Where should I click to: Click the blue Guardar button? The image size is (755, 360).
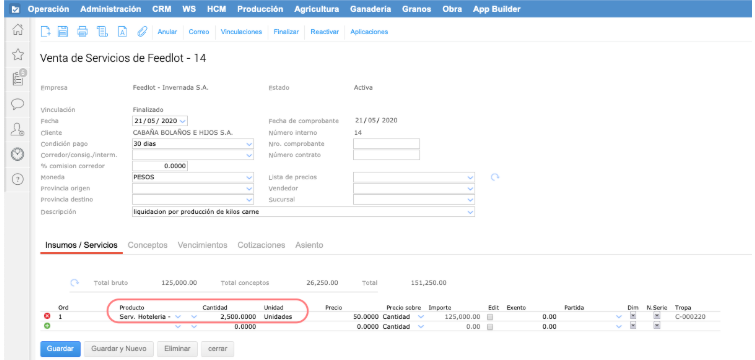[60, 348]
